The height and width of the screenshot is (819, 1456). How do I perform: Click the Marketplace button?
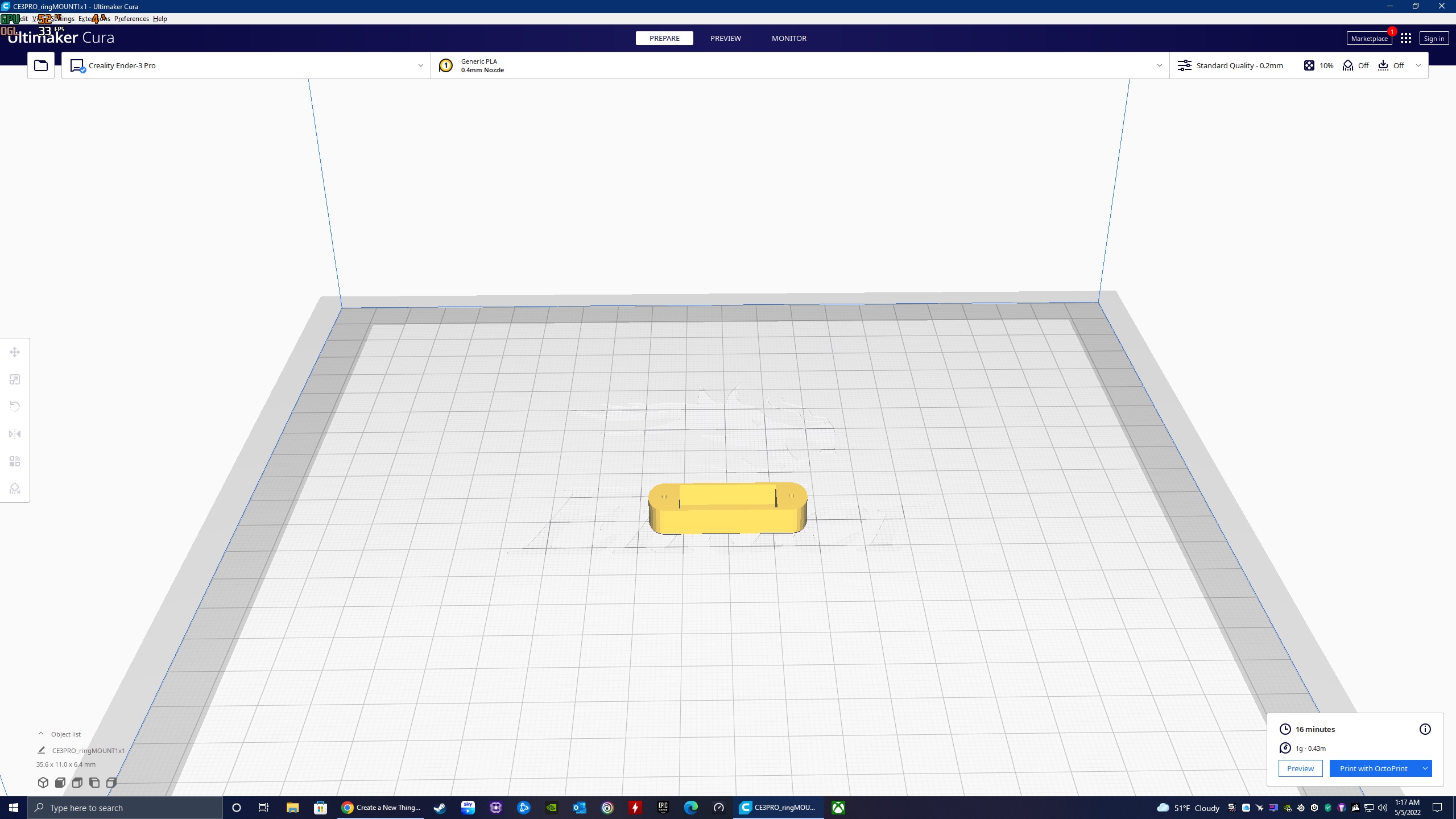[1369, 38]
